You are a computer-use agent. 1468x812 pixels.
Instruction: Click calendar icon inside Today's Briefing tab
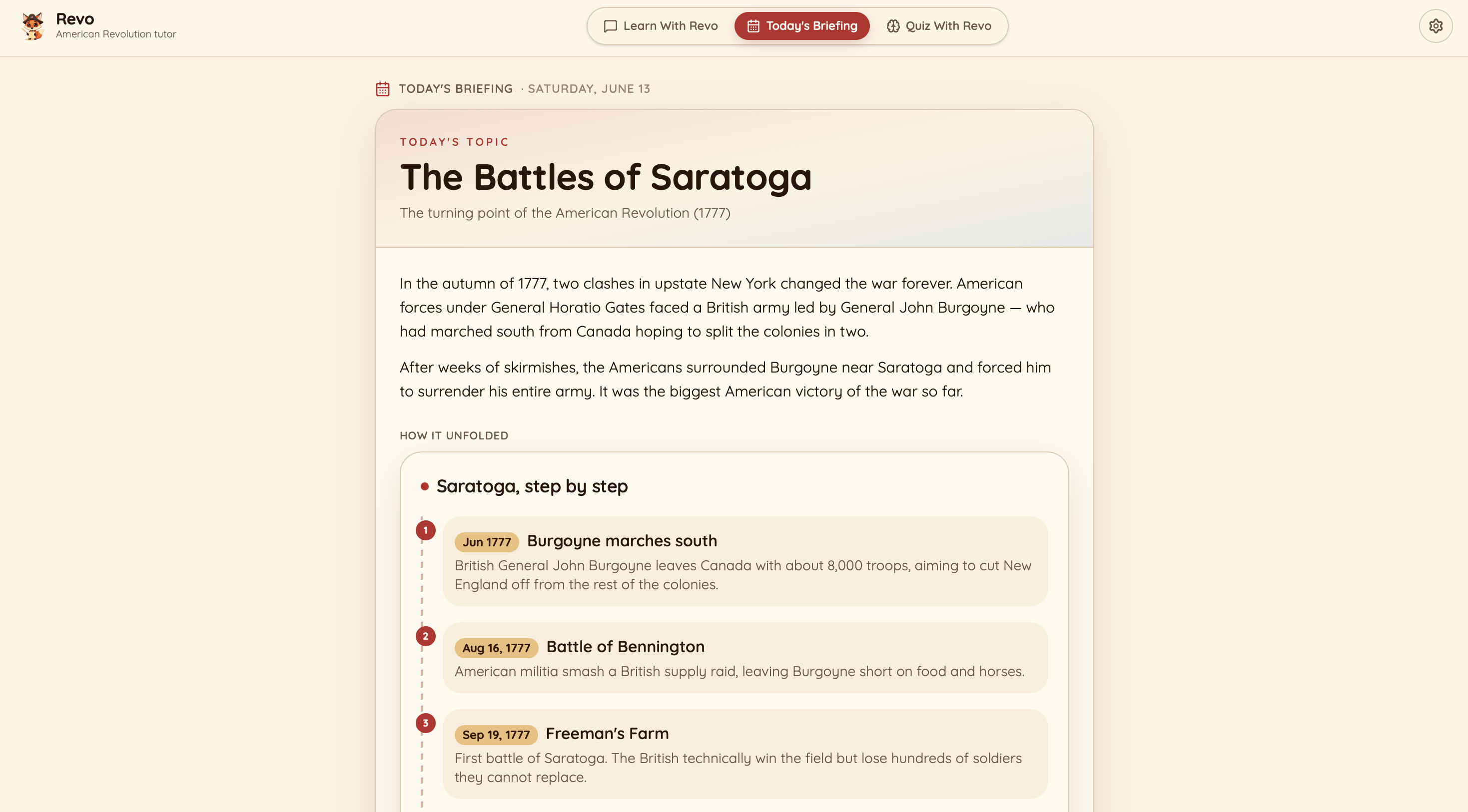tap(753, 26)
